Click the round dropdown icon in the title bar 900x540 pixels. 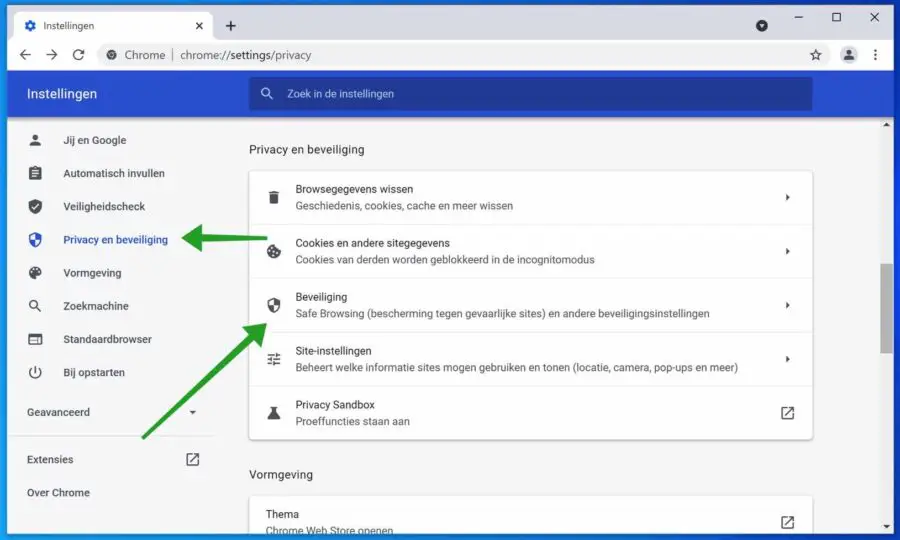[x=762, y=26]
